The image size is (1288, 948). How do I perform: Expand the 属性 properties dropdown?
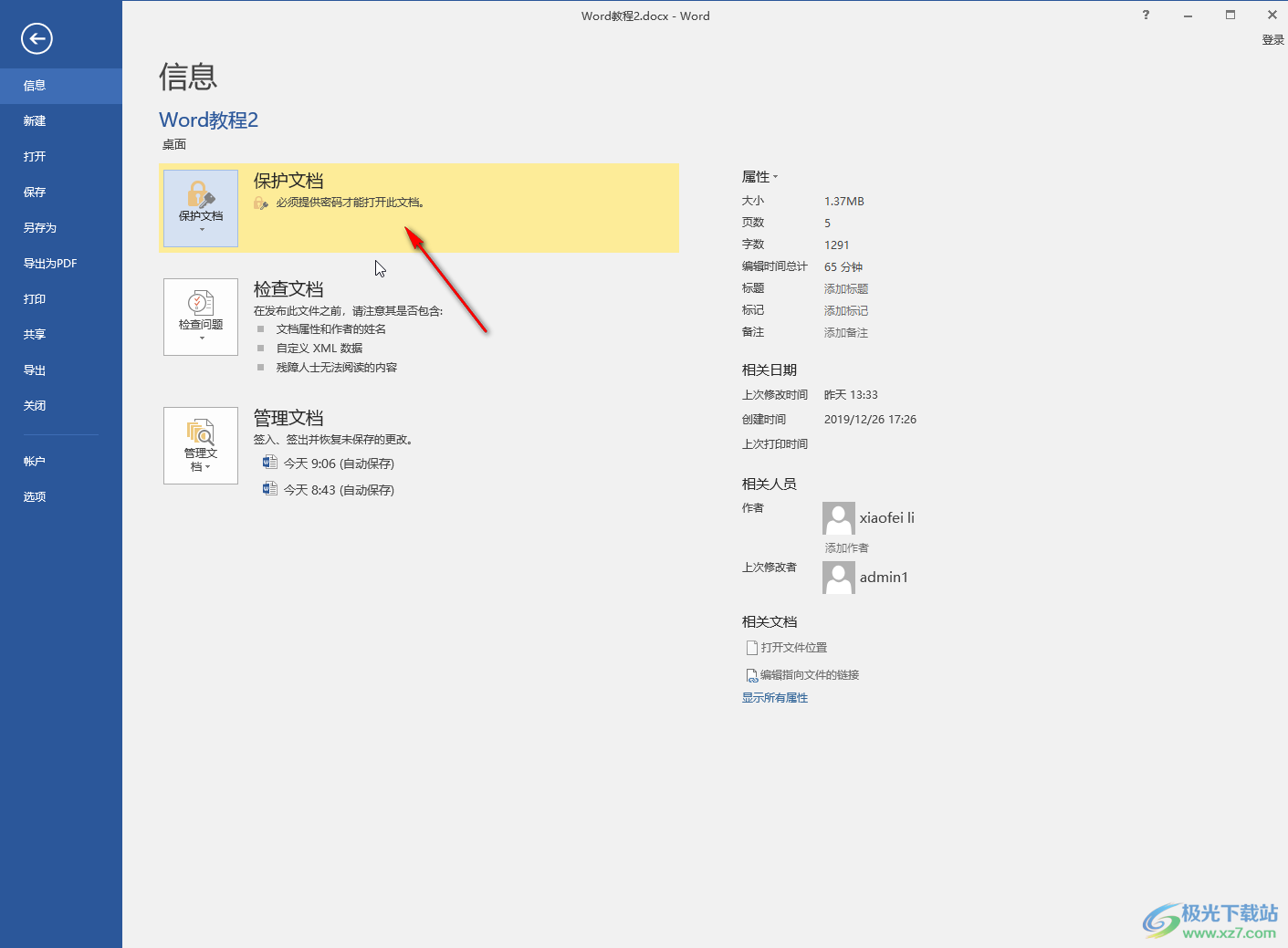(760, 177)
